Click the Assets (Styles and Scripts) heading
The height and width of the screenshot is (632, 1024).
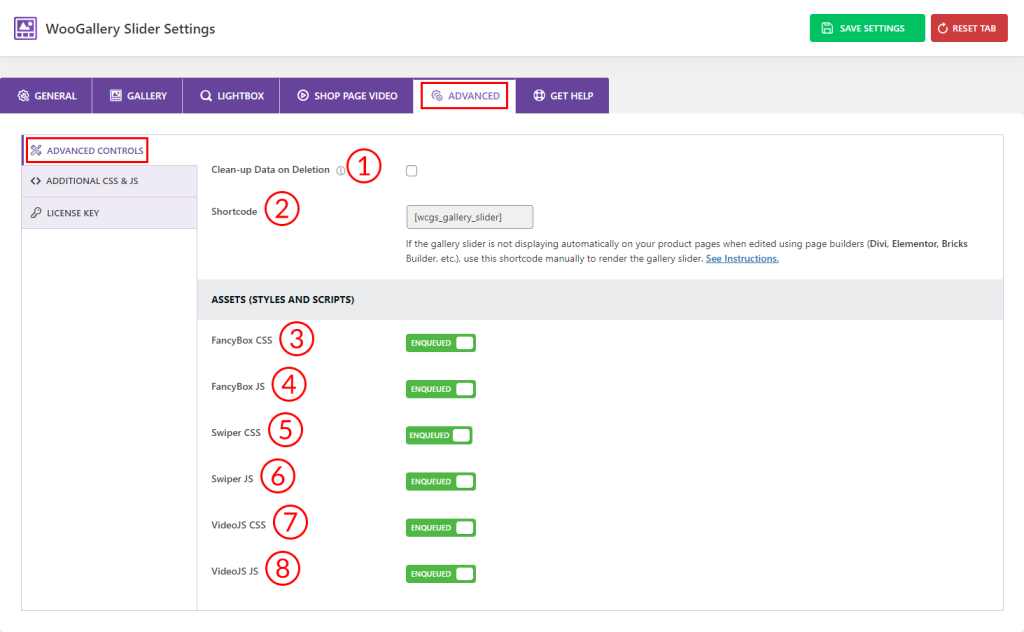283,300
